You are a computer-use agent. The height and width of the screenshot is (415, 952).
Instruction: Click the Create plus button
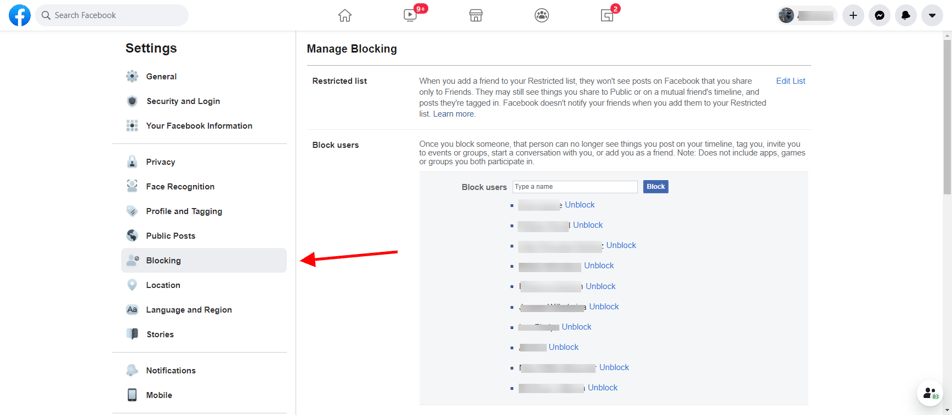853,16
